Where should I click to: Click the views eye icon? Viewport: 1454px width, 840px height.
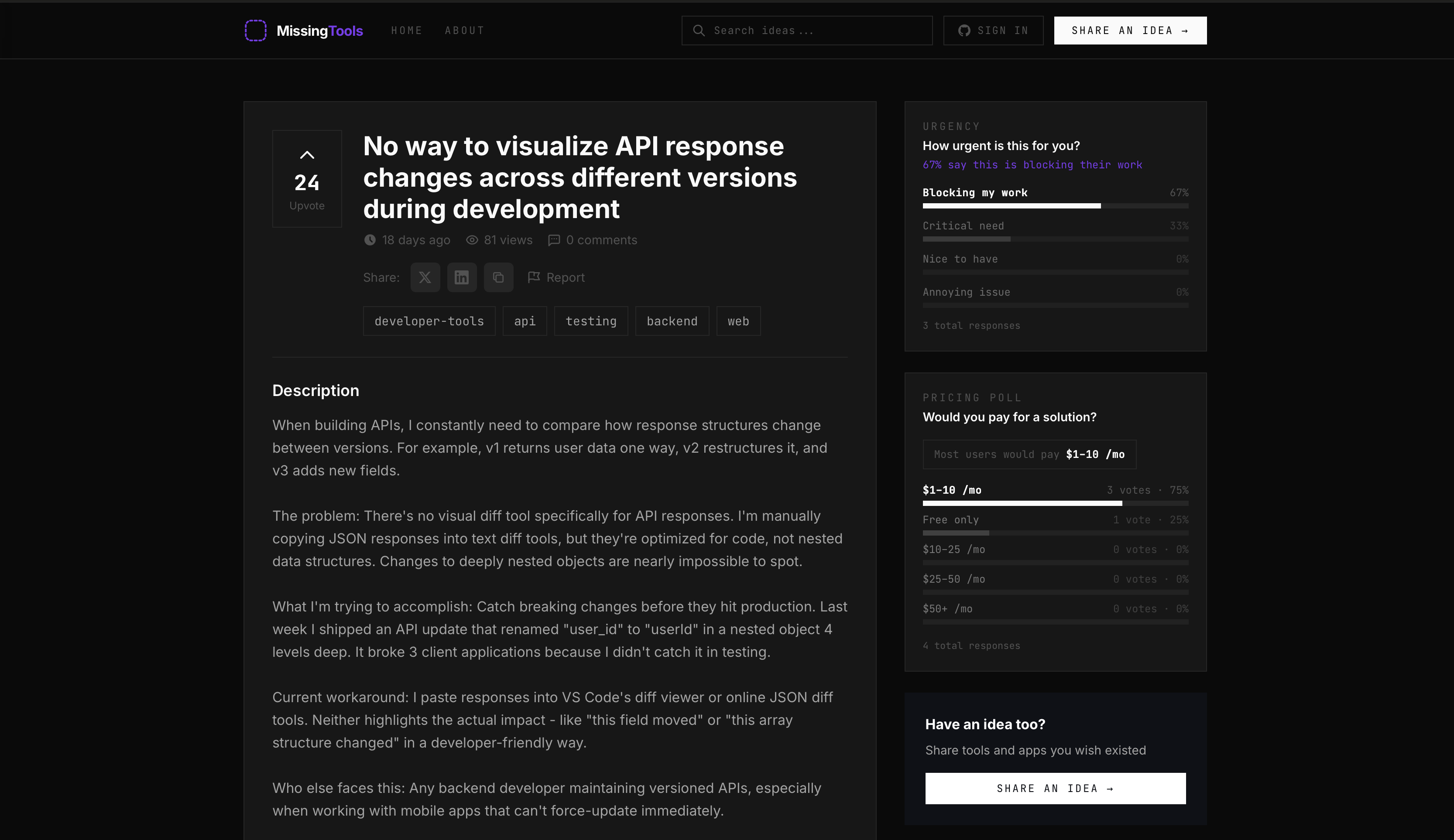(472, 240)
